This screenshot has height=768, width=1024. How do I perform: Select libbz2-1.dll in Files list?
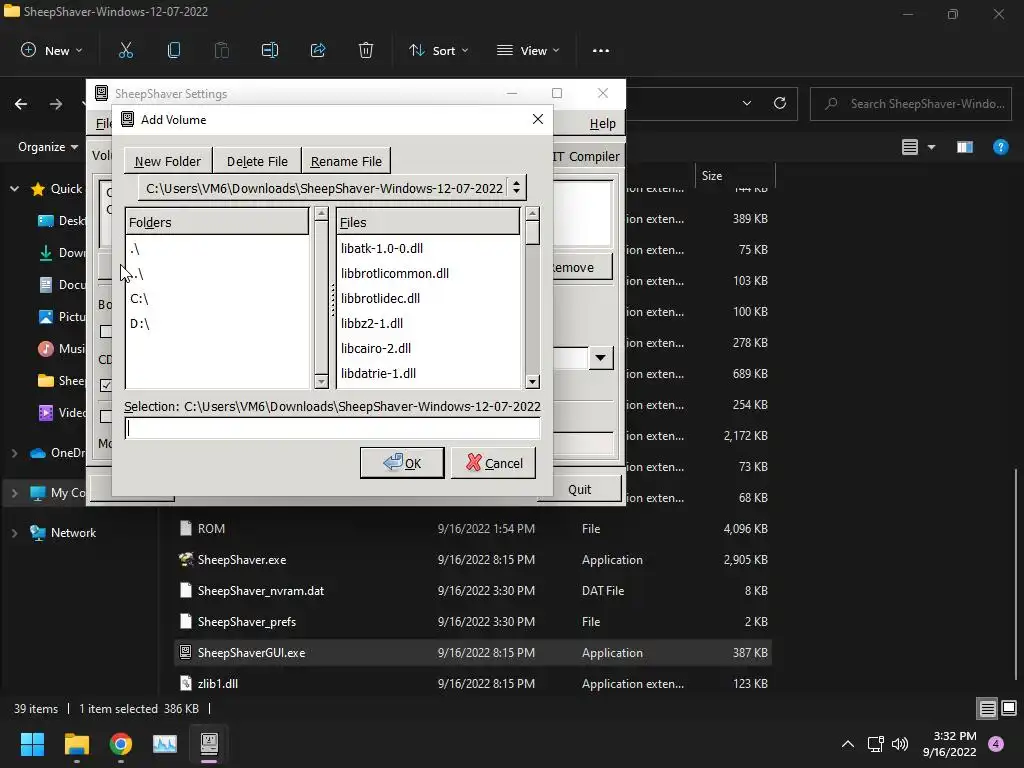[x=428, y=323]
